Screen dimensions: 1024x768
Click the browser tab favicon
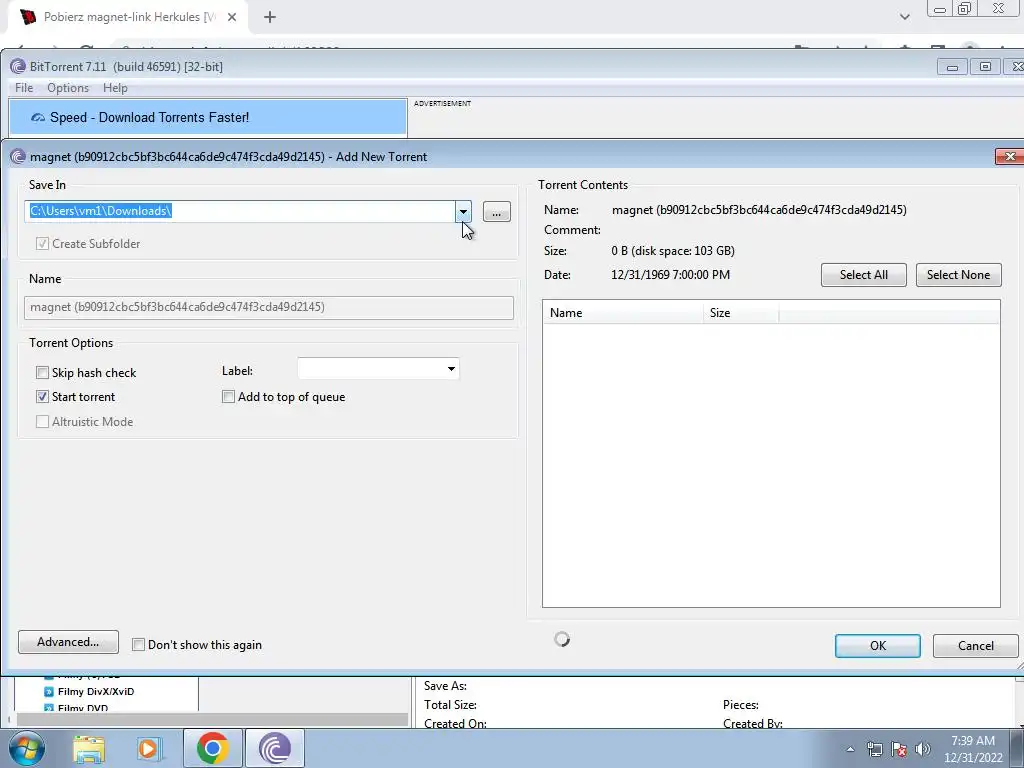(28, 17)
